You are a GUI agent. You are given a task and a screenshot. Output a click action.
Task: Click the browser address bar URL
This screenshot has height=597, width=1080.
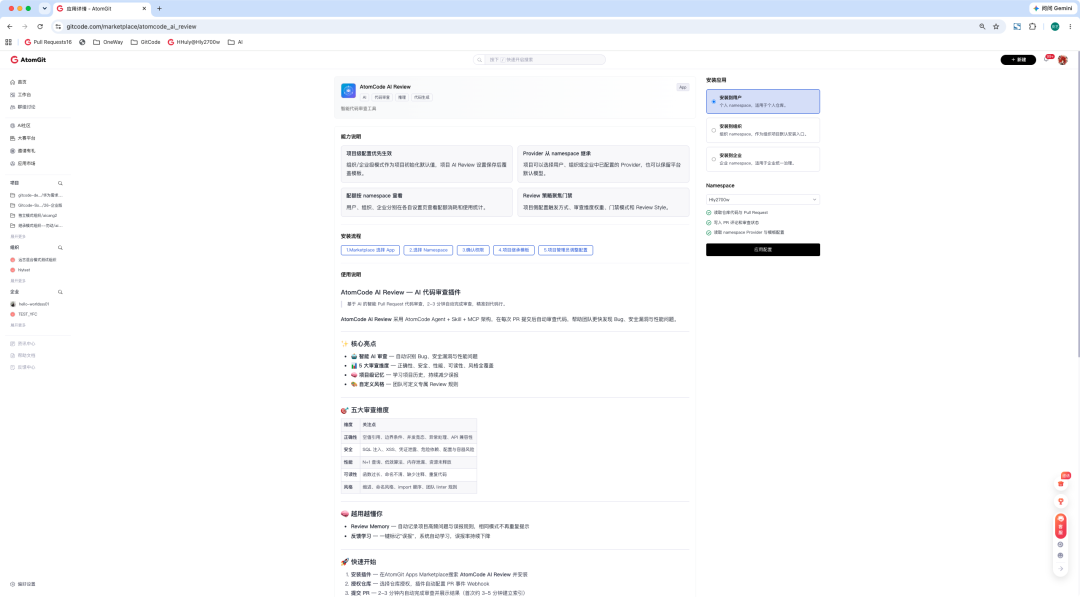(131, 27)
